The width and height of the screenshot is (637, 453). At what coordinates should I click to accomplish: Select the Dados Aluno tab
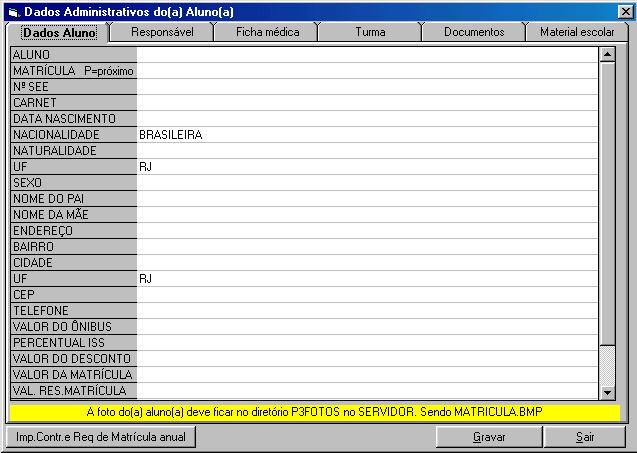tap(59, 32)
